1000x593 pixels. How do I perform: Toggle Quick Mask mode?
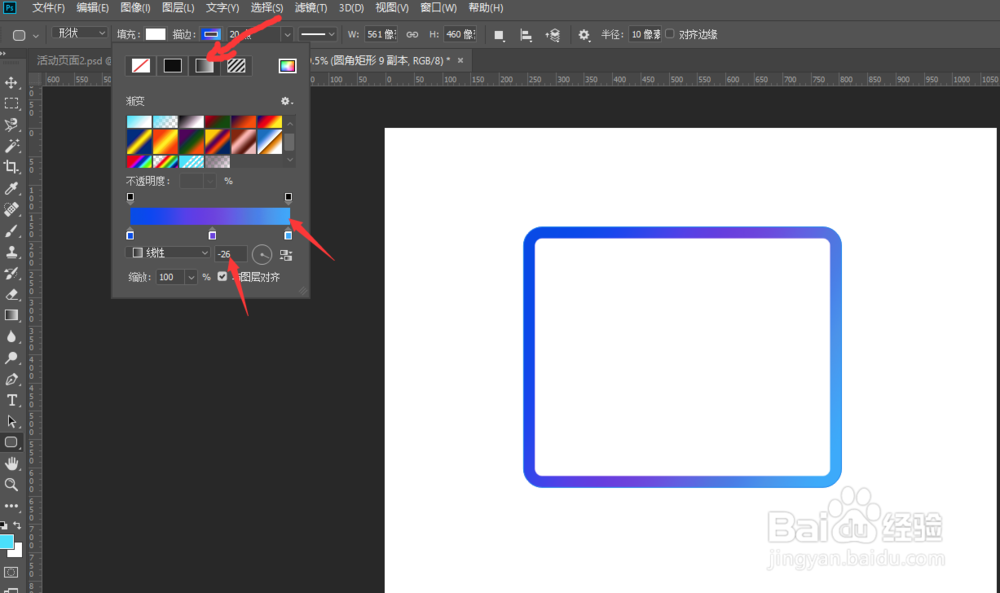11,572
